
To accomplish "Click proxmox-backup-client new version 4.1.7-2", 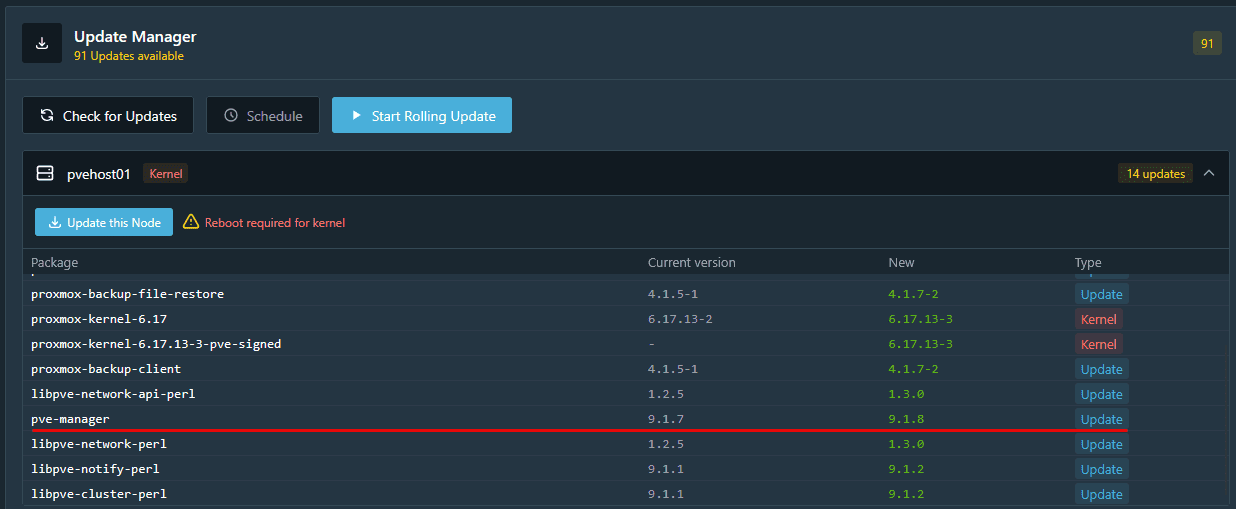I will point(913,369).
